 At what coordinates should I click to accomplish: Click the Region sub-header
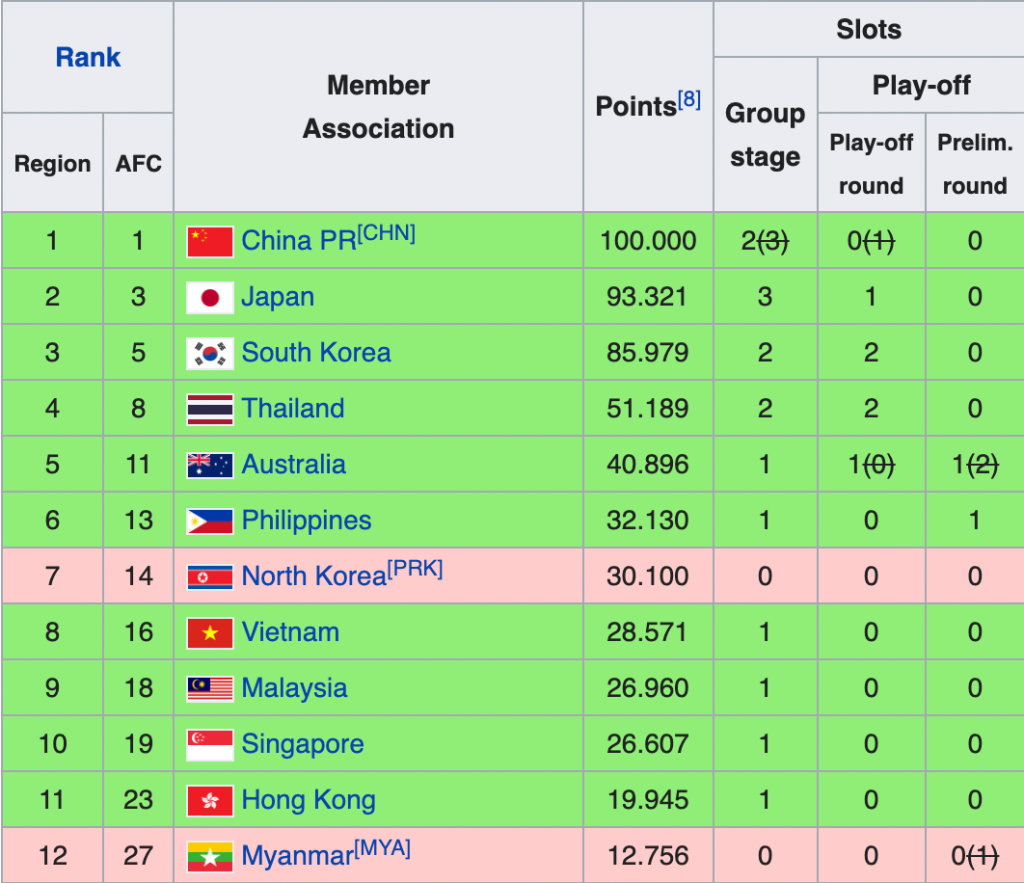pos(52,163)
